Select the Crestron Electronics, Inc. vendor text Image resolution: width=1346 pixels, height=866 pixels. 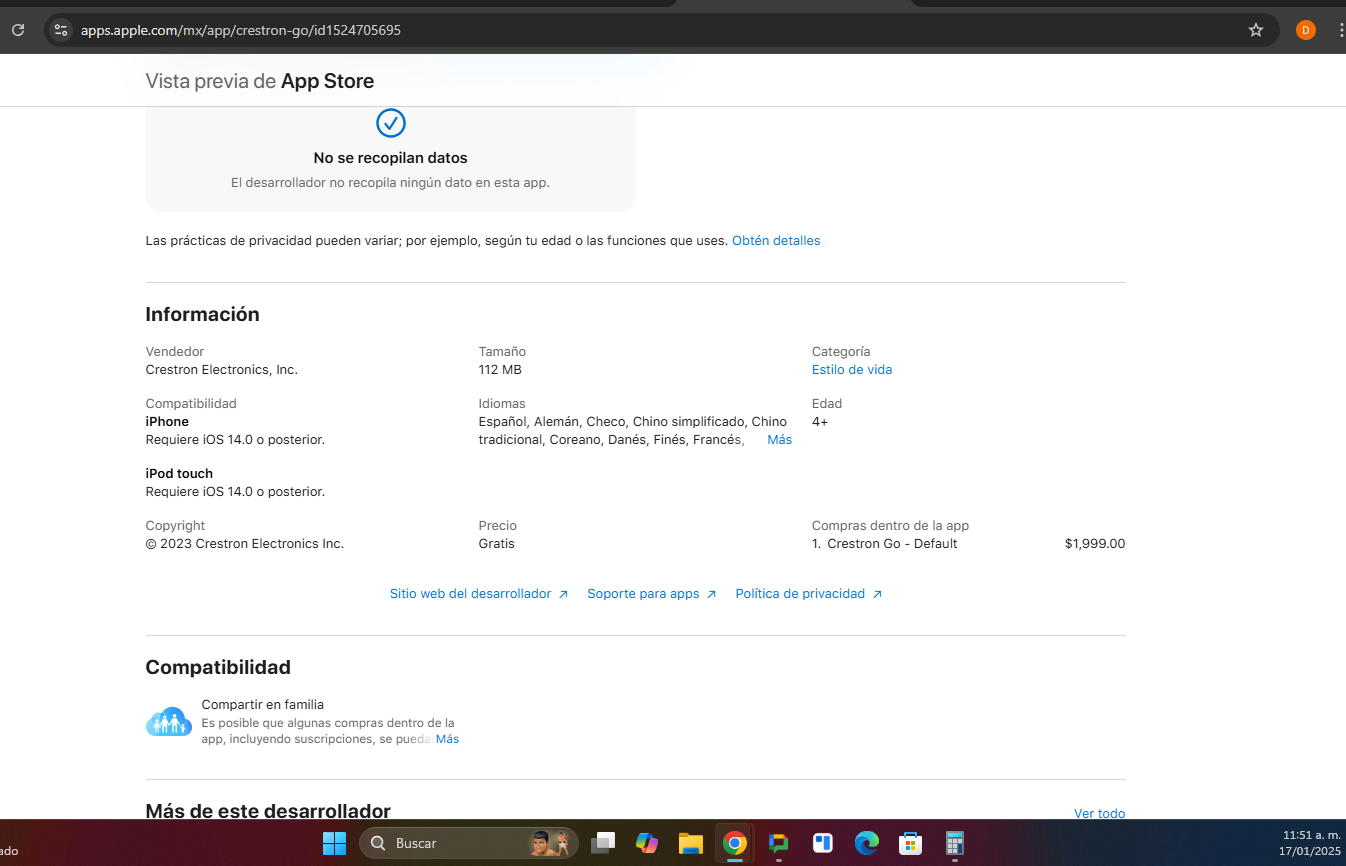[x=222, y=370]
